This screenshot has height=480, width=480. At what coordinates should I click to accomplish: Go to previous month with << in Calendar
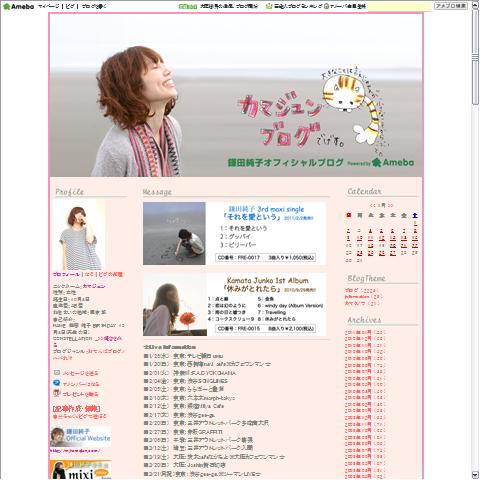point(373,205)
